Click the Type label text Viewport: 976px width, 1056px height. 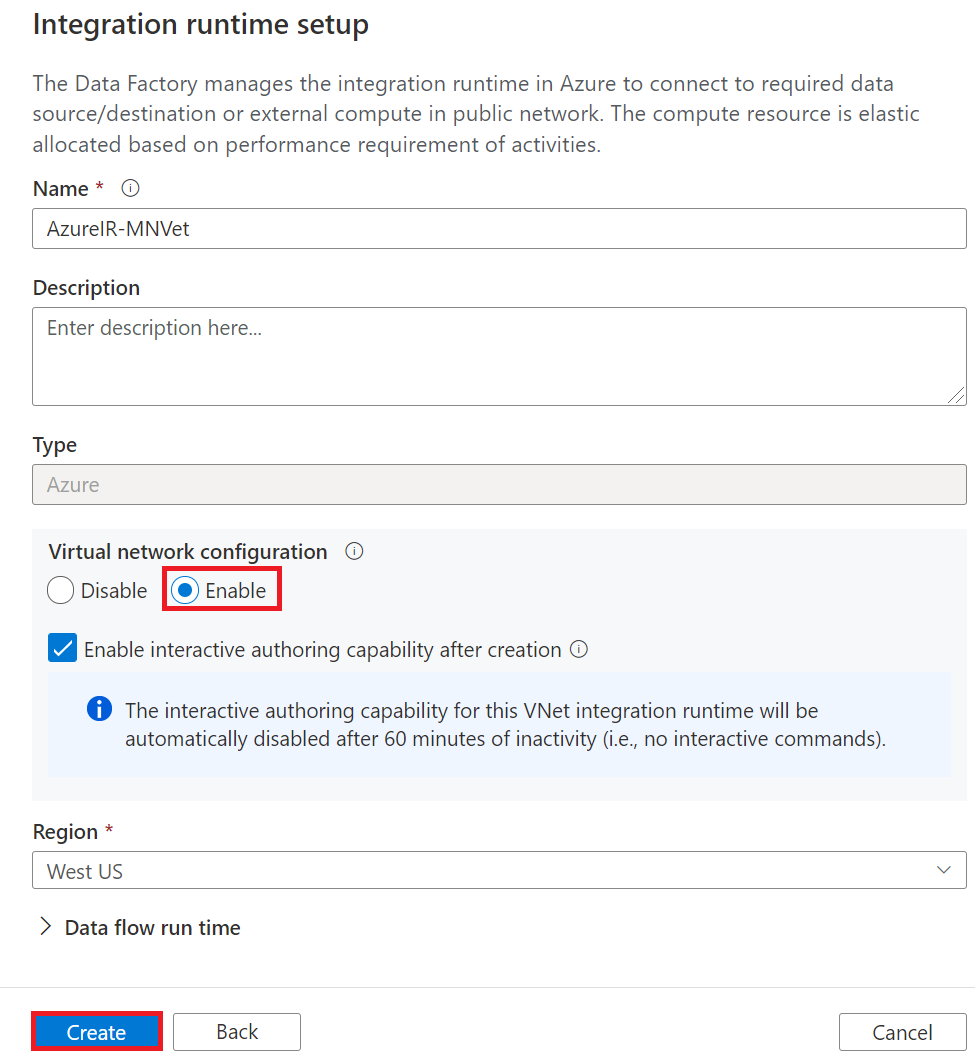coord(55,445)
